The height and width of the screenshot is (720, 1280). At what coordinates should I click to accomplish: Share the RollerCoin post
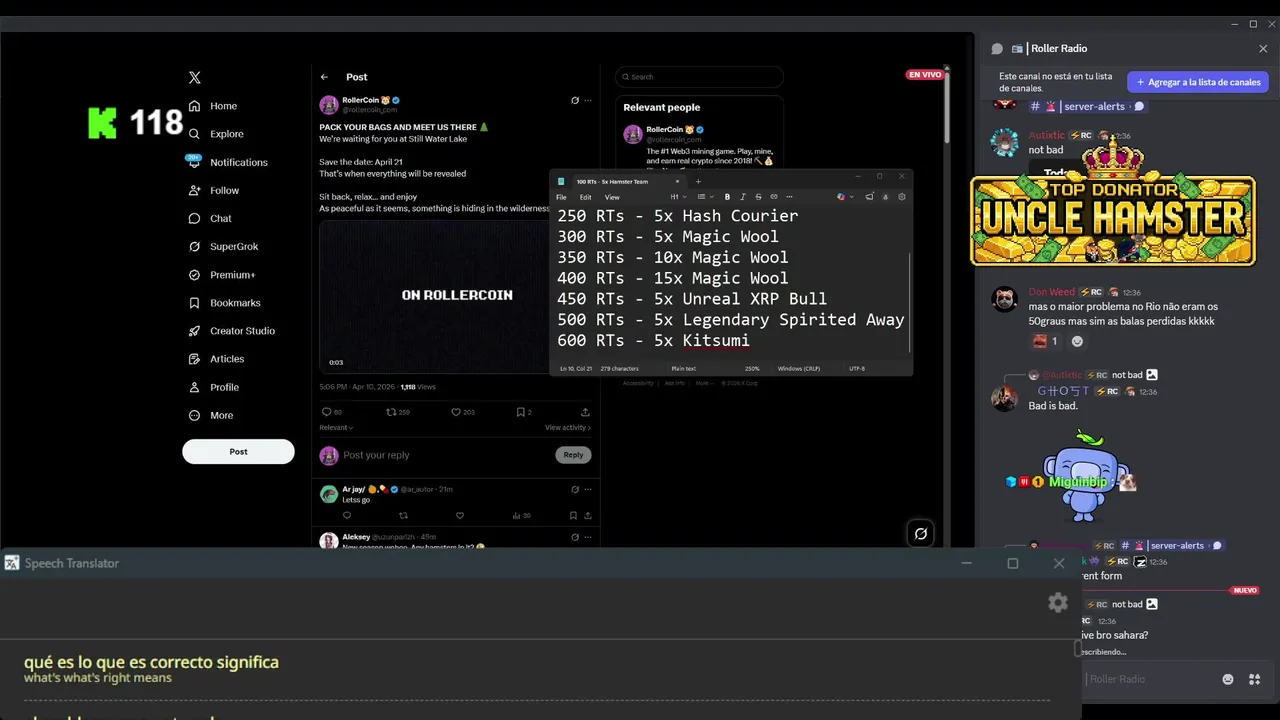[585, 412]
